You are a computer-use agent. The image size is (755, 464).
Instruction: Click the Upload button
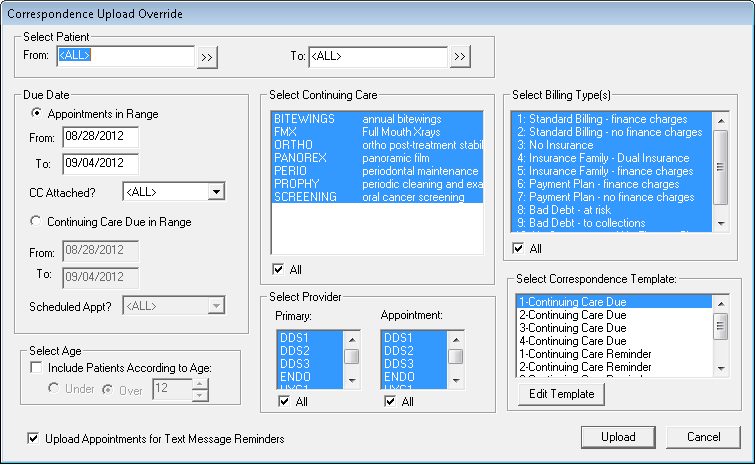617,437
